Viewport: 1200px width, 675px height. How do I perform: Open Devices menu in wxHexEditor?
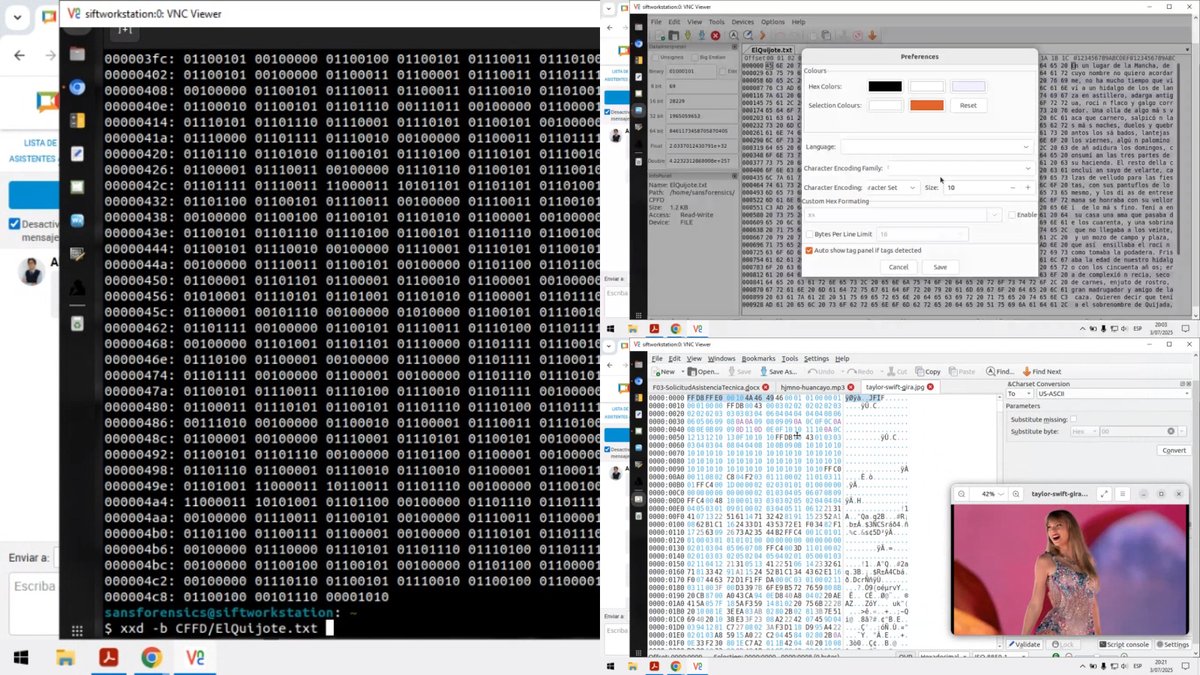742,22
